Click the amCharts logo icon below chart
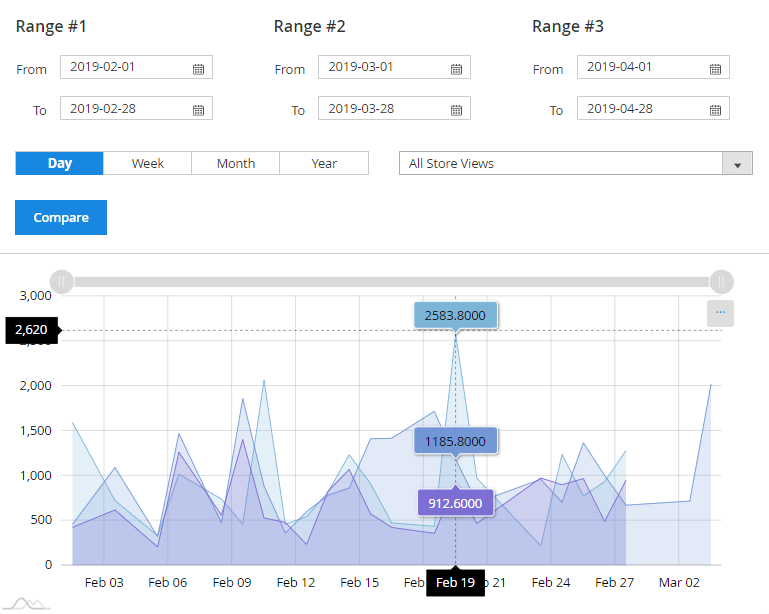Screen dimensions: 769x614 pyautogui.click(x=25, y=602)
